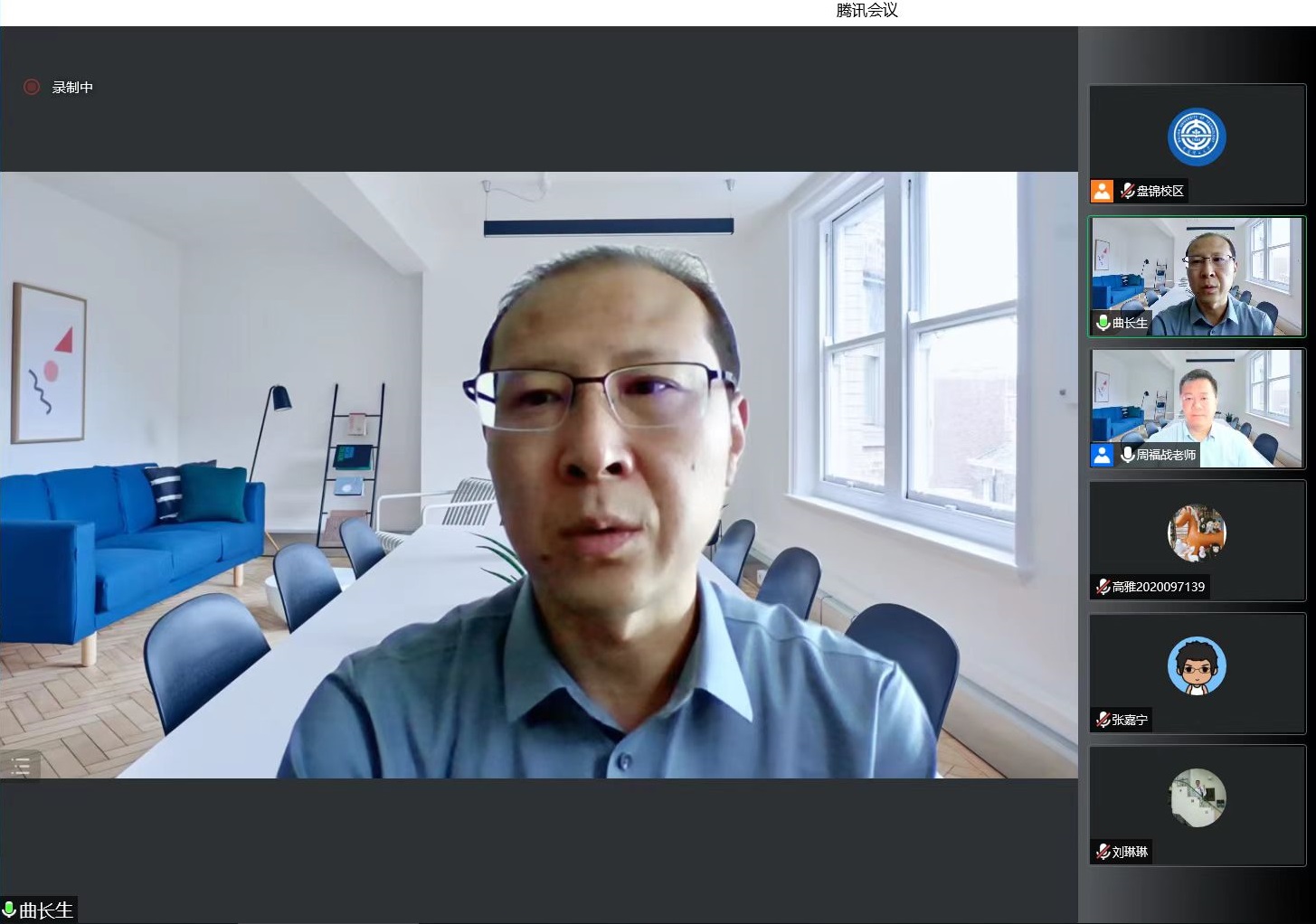1316x924 pixels.
Task: Click the red recording indicator dot
Action: [32, 87]
